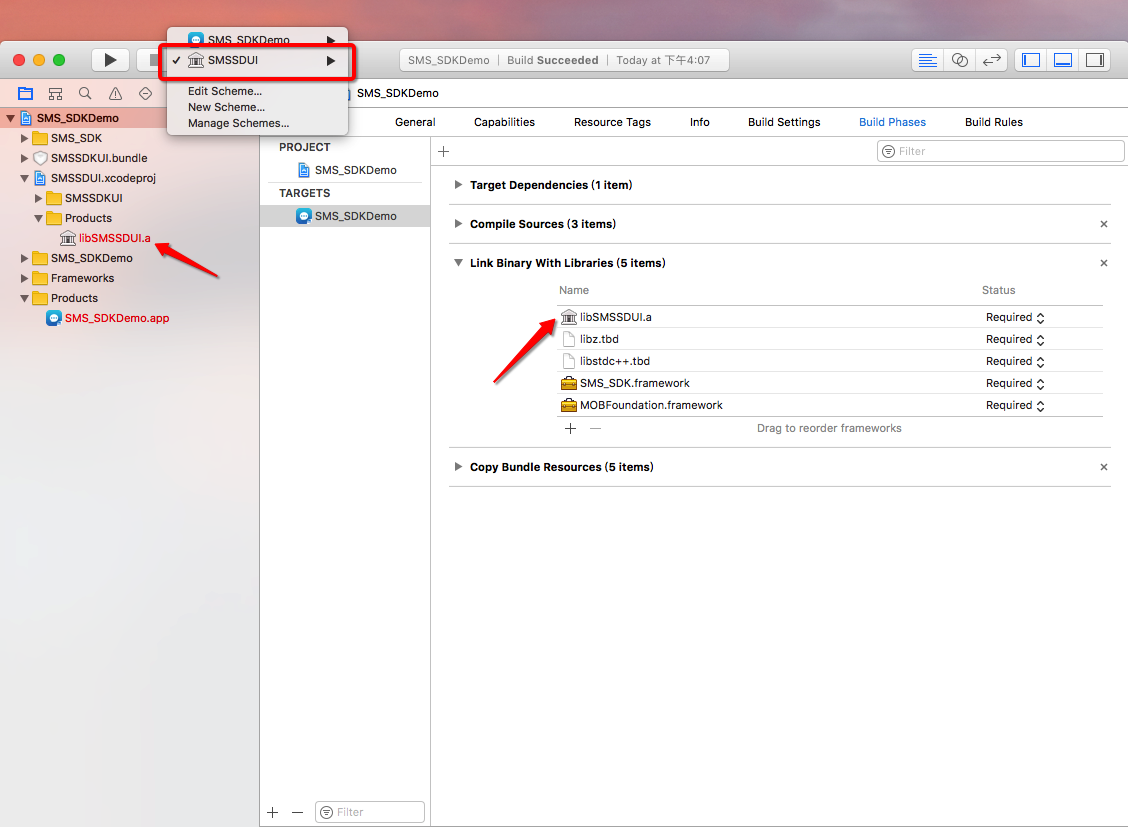1128x827 pixels.
Task: Select libSMSSDUI.a library row
Action: (x=830, y=317)
